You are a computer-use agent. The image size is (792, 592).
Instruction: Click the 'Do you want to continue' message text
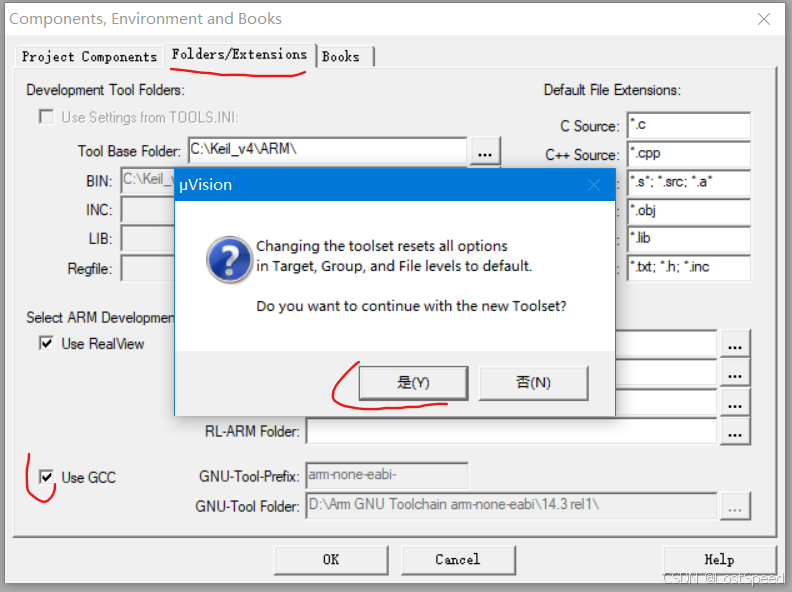tap(412, 306)
